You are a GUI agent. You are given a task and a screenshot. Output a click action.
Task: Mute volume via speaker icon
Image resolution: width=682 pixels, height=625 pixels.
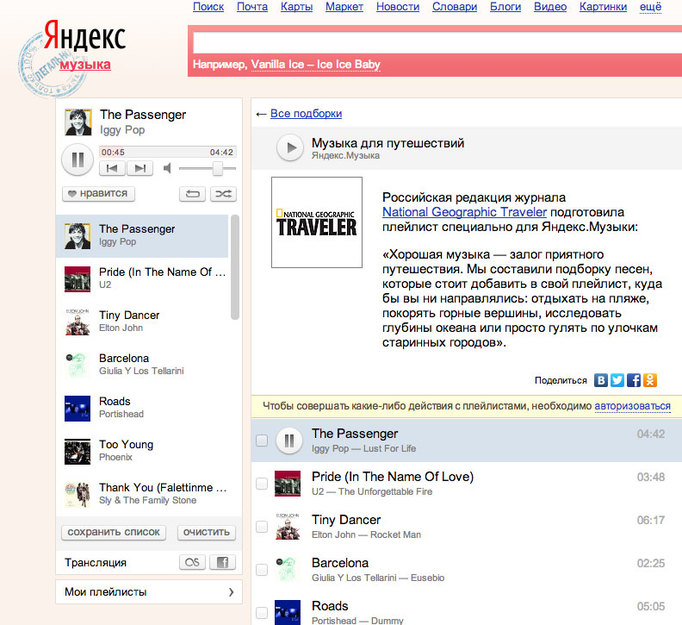[x=167, y=168]
